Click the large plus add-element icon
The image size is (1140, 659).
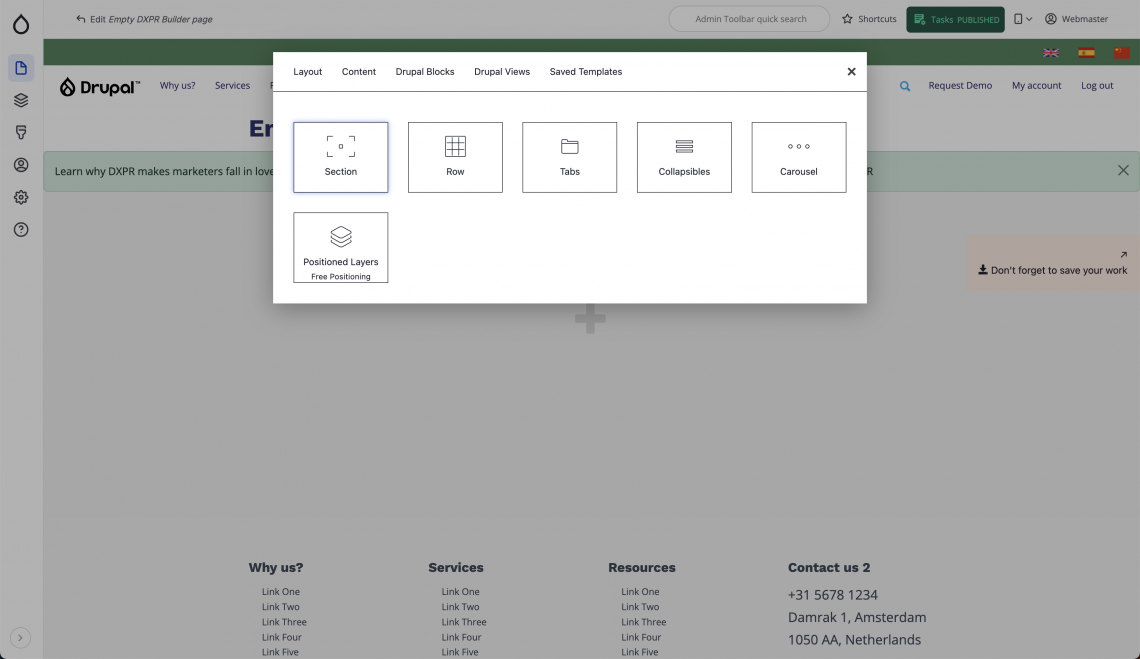click(x=590, y=319)
